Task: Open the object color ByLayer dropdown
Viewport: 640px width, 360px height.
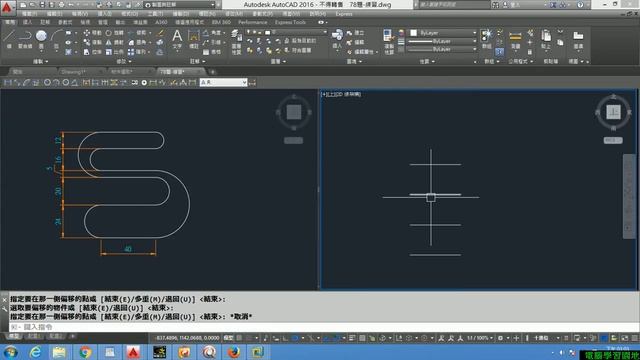Action: pyautogui.click(x=443, y=33)
